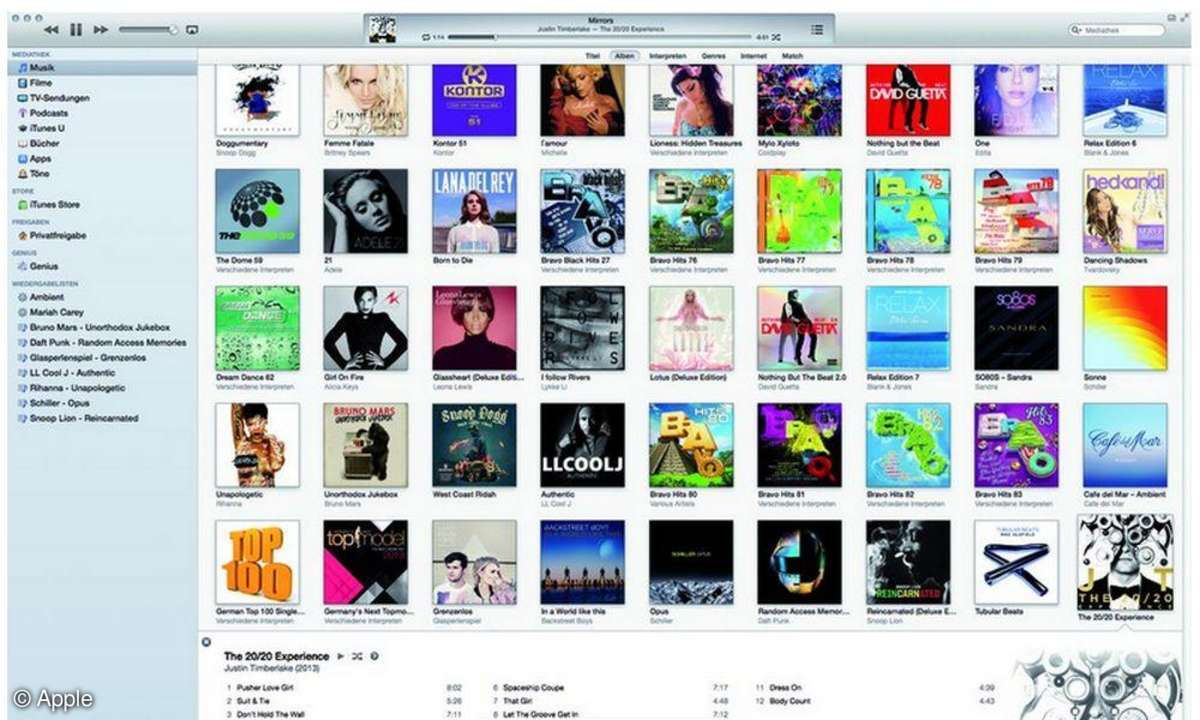Click the now playing album artwork

(382, 29)
